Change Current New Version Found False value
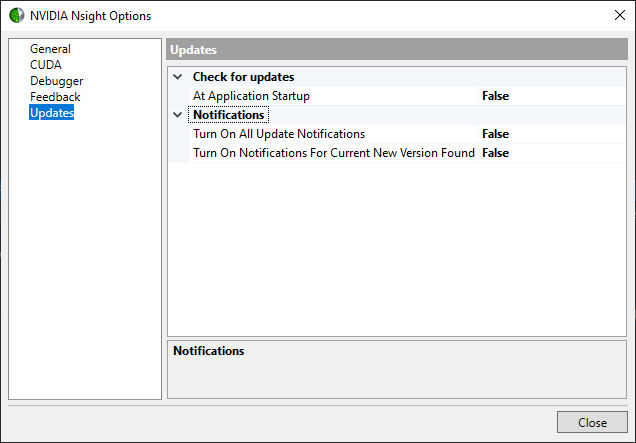The height and width of the screenshot is (443, 636). tap(552, 153)
